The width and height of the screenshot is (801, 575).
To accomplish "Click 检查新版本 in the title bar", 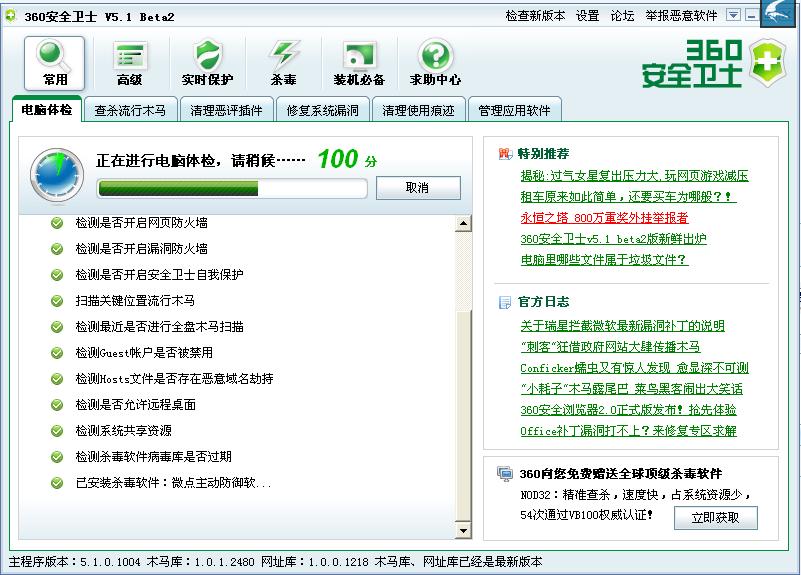I will [x=535, y=16].
